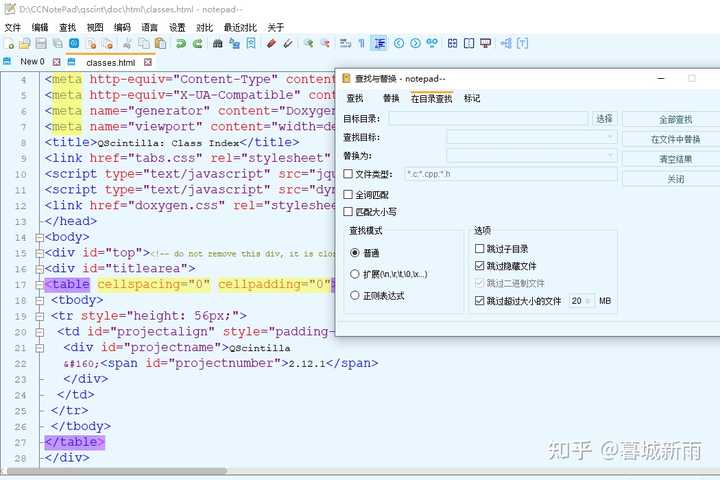Viewport: 720px width, 480px height.
Task: Click the 清空结果 button
Action: pyautogui.click(x=675, y=159)
